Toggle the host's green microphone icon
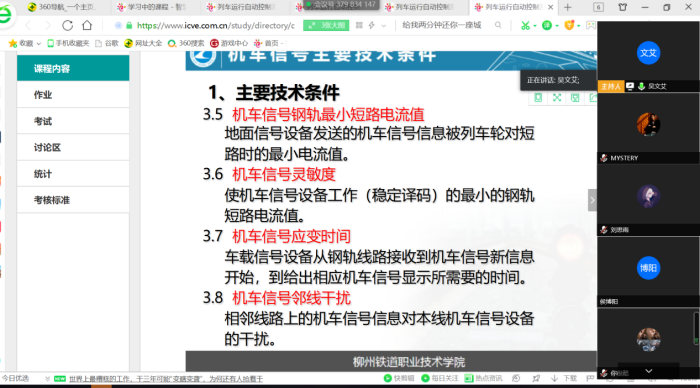This screenshot has height=388, width=700. pos(642,86)
